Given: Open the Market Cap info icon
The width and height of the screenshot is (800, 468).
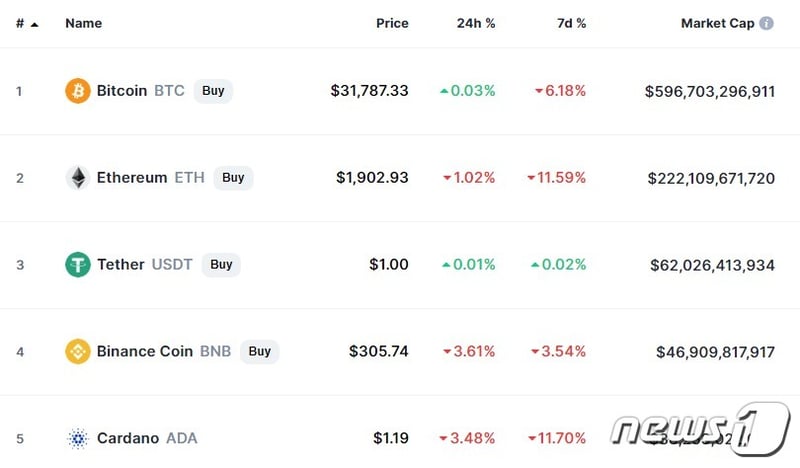Looking at the screenshot, I should point(767,23).
